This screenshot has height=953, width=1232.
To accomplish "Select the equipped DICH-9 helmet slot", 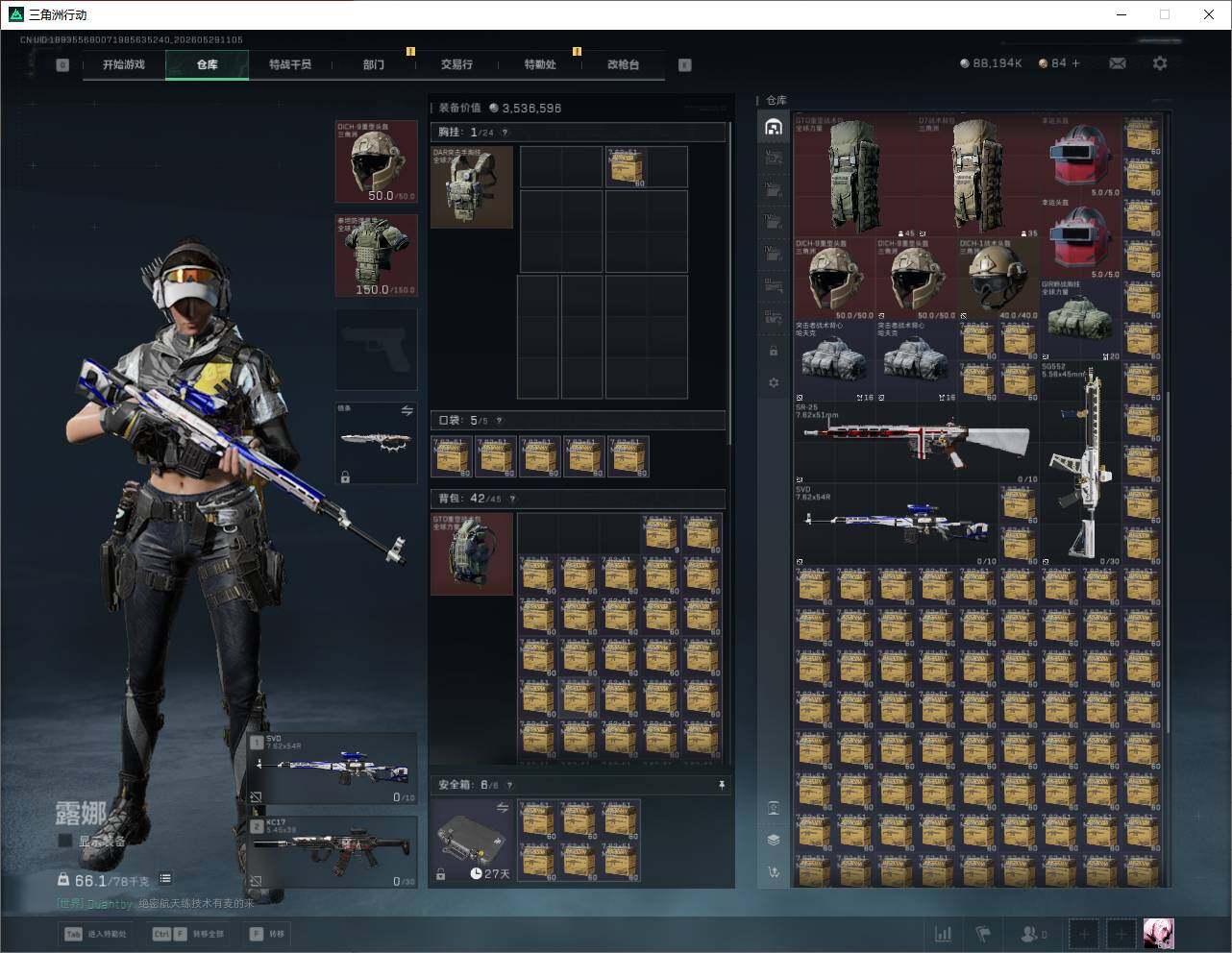I will [376, 161].
